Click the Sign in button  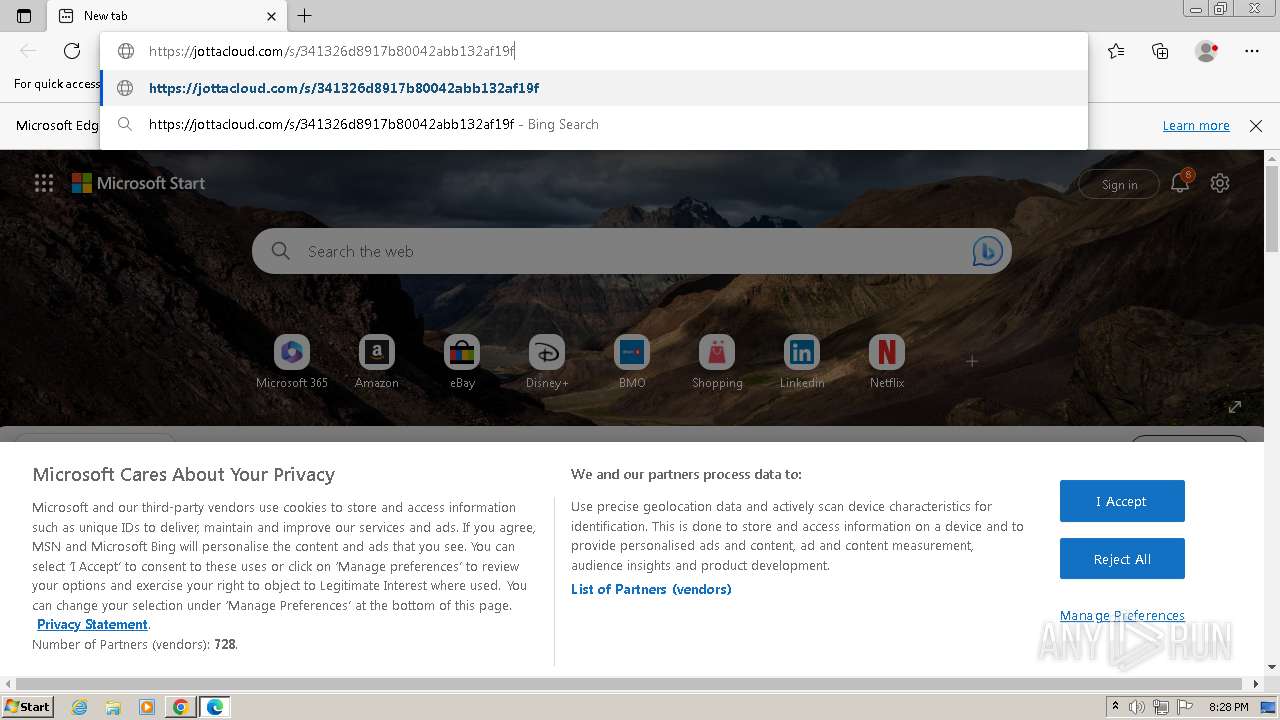click(x=1119, y=184)
